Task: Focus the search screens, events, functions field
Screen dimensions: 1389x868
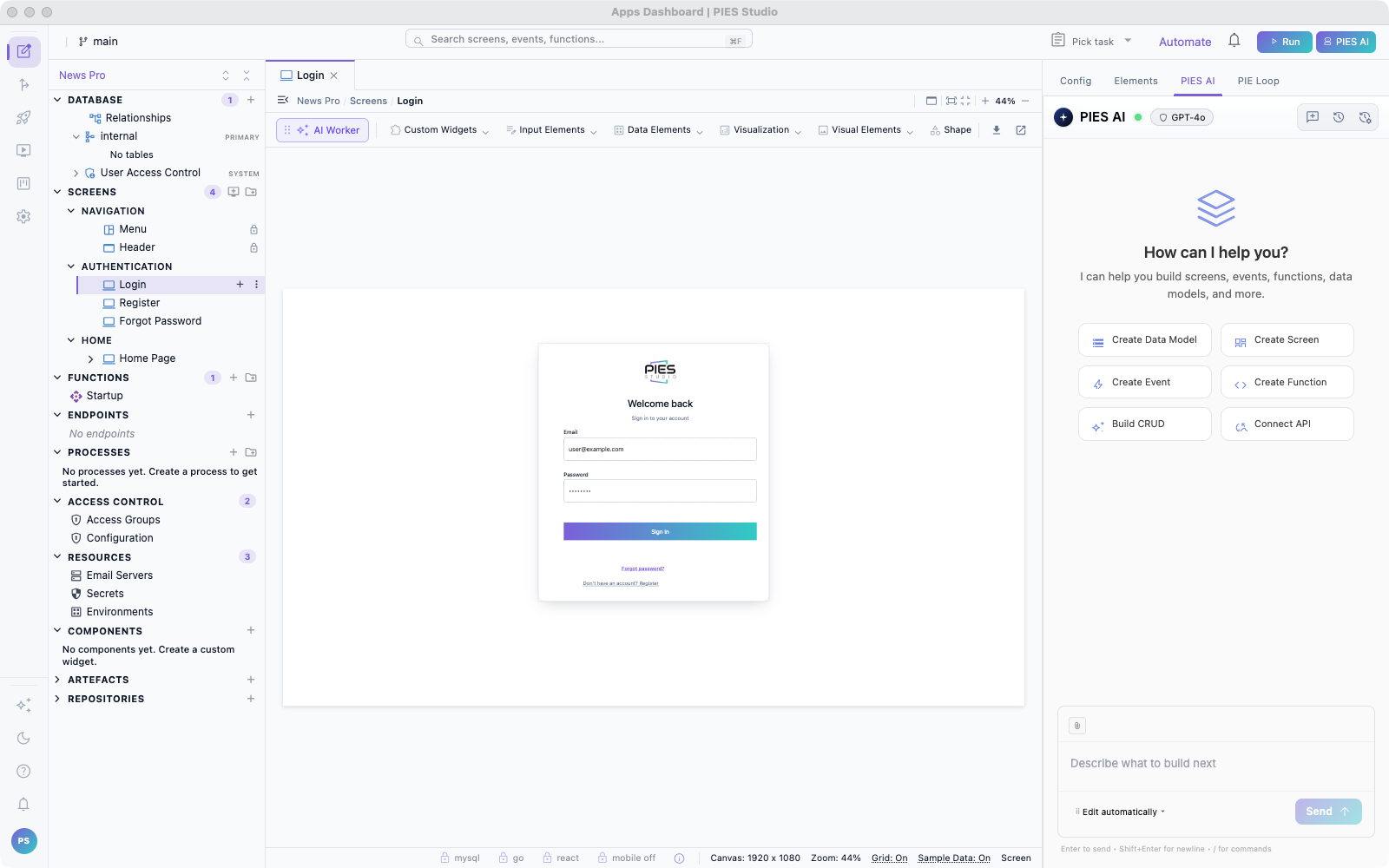Action: 579,39
